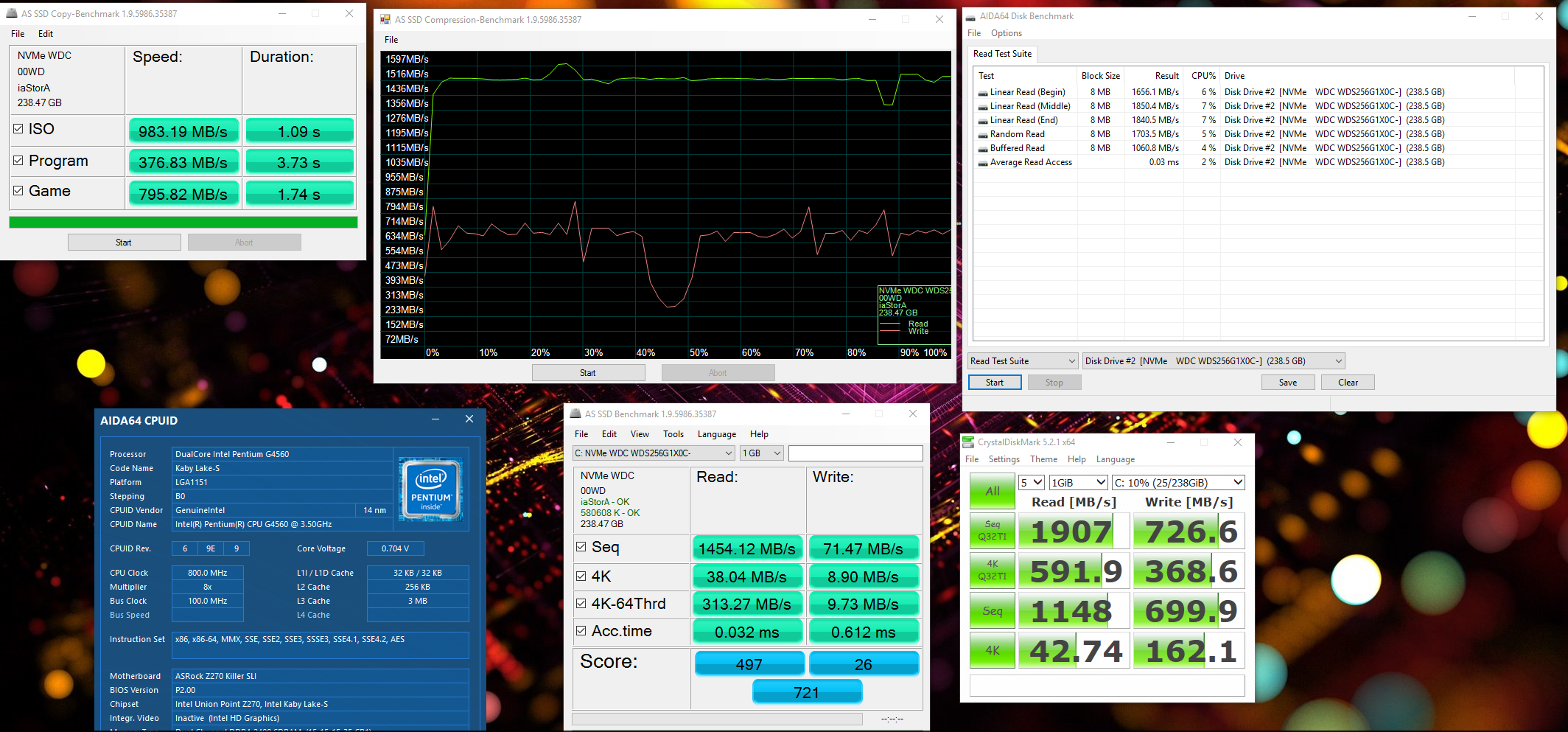The width and height of the screenshot is (1568, 732).
Task: Run the Seq Q32T1 test in CrystalDiskMark
Action: point(993,531)
